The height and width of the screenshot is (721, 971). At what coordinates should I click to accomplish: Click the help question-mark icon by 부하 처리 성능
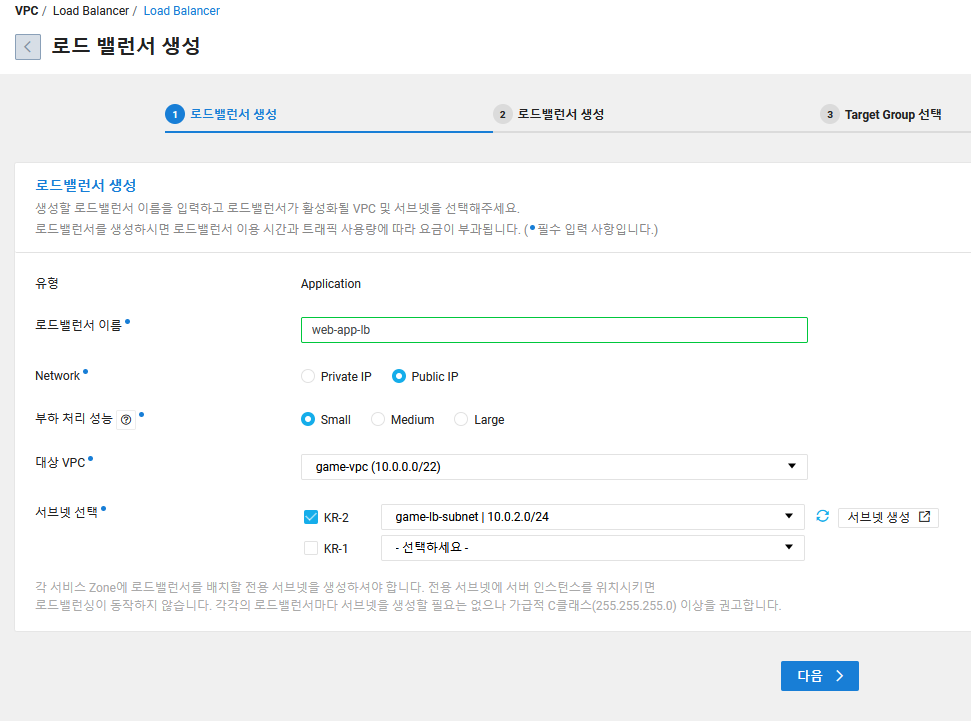point(126,420)
